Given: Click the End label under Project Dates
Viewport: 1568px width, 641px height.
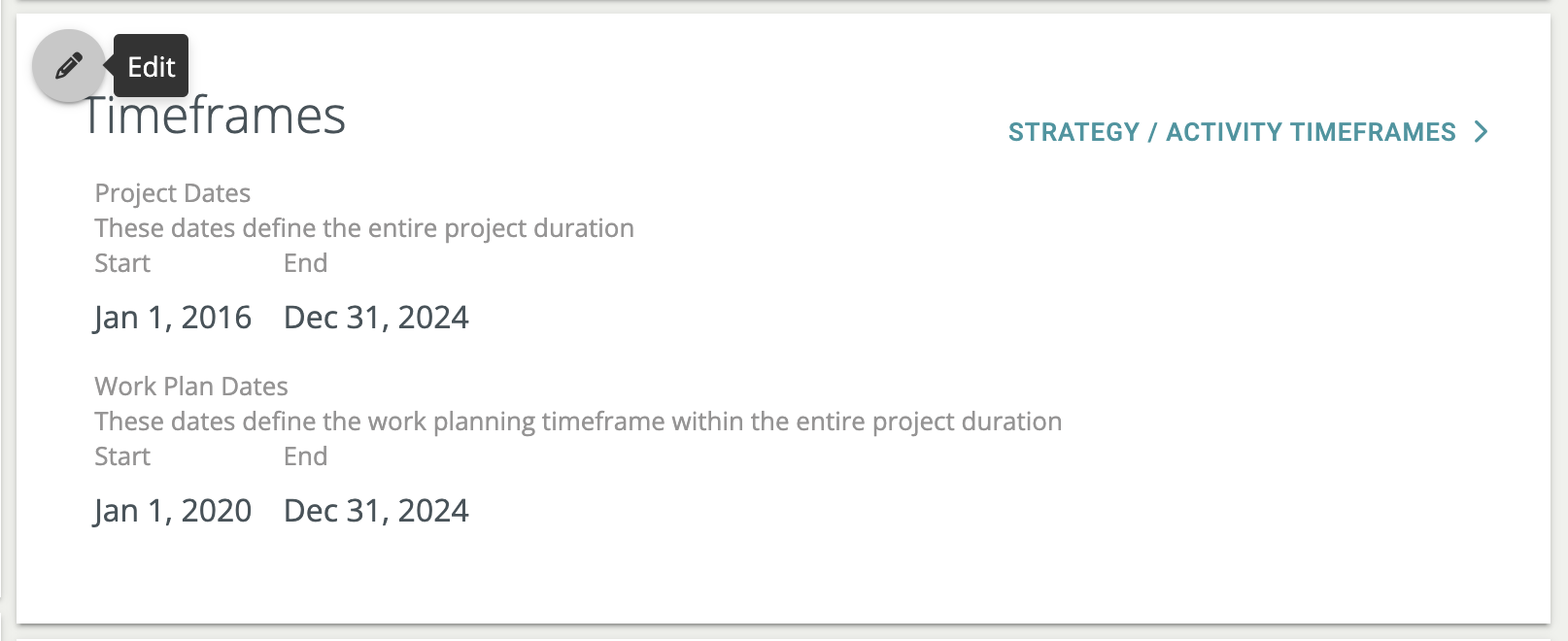Looking at the screenshot, I should tap(305, 263).
